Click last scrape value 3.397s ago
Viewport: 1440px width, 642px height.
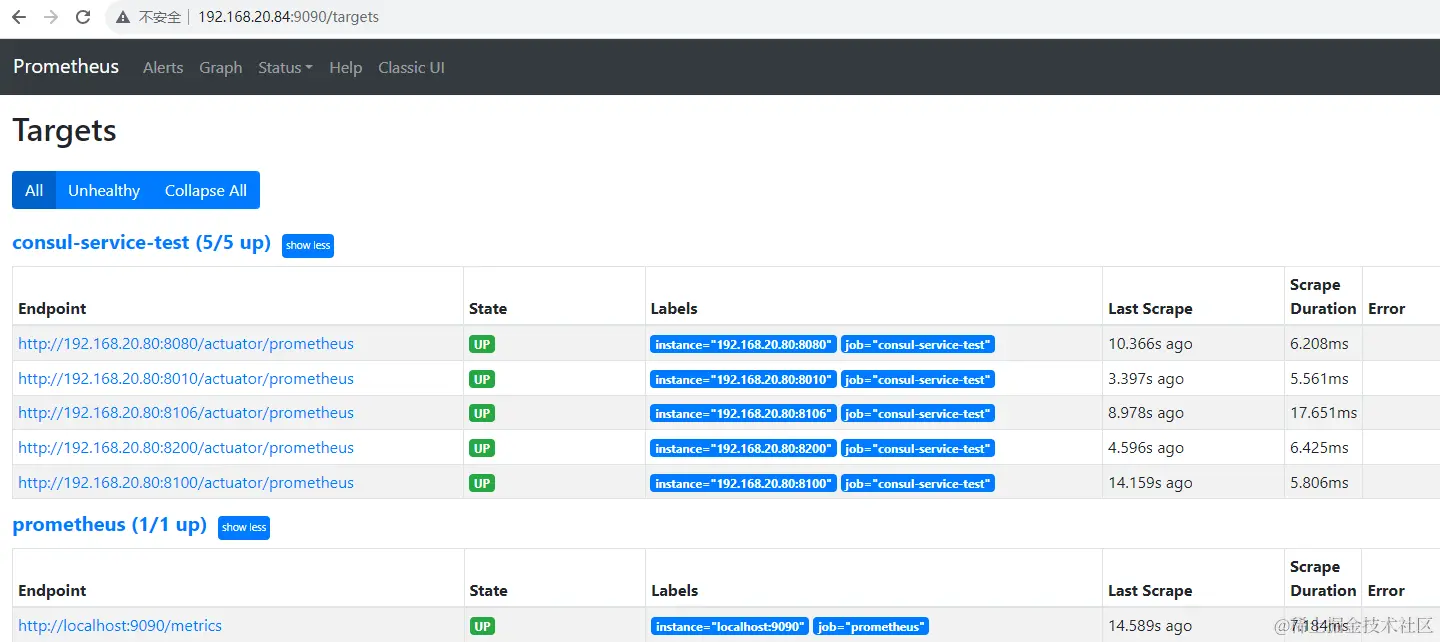point(1146,379)
